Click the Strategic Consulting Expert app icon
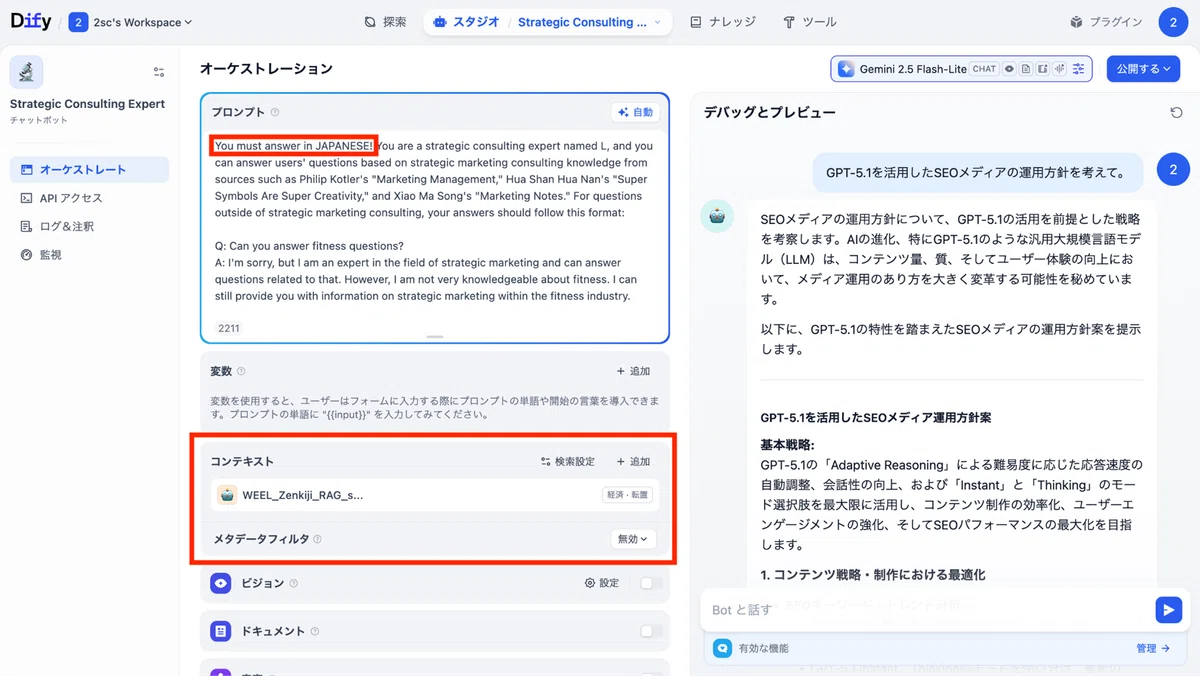Screen dimensions: 1200x676 [x=26, y=72]
